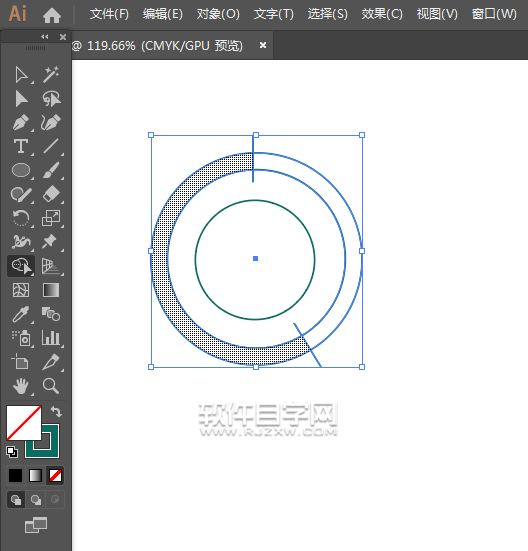This screenshot has height=551, width=528.
Task: Close the 119.66% document tab
Action: 263,45
